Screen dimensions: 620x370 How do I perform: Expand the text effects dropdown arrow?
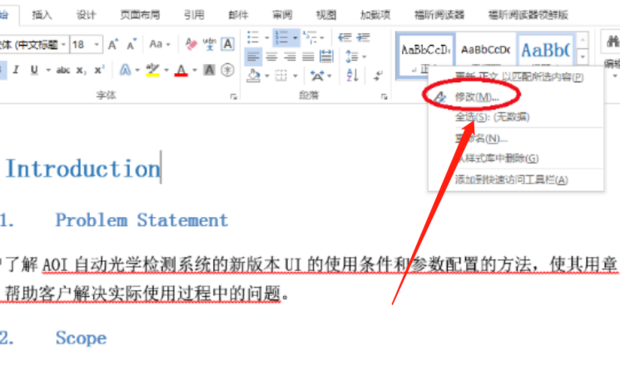pyautogui.click(x=137, y=70)
